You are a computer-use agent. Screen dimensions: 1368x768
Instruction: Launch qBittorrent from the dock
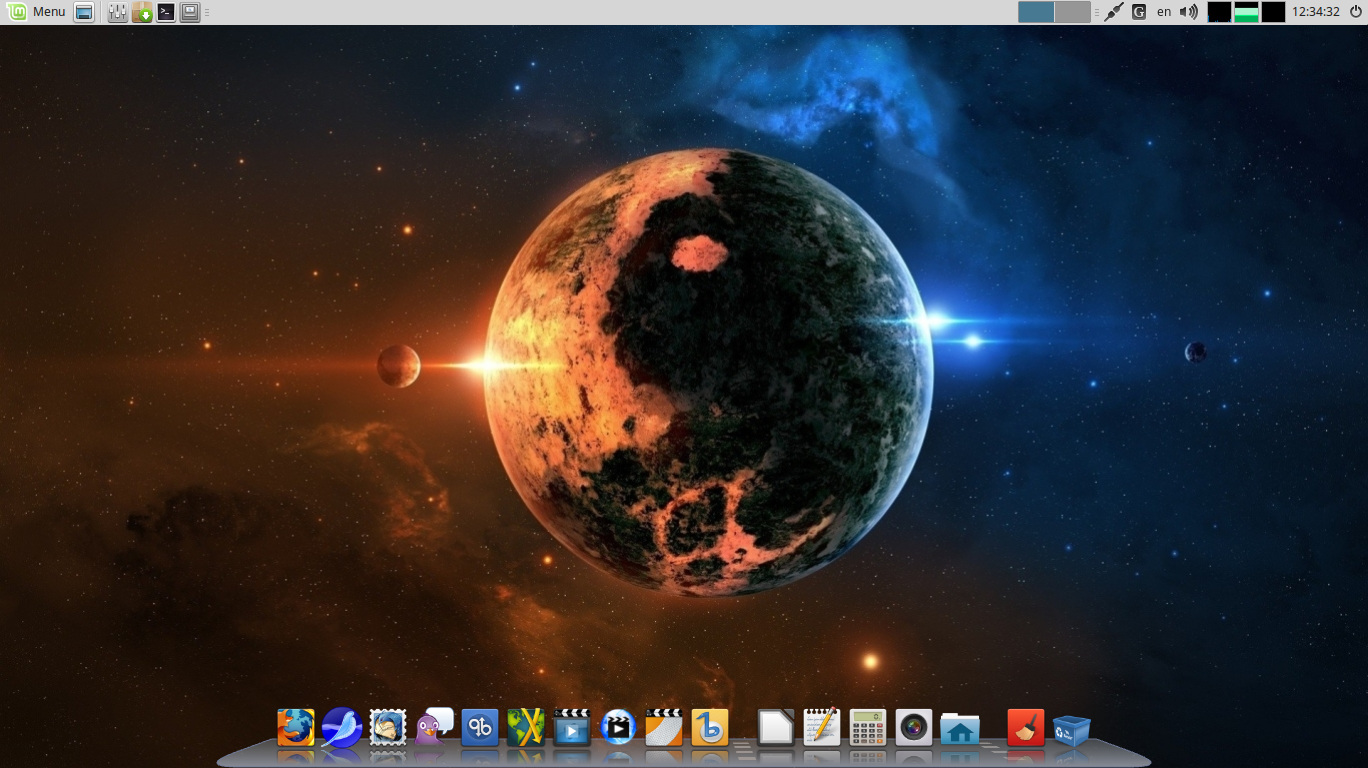(480, 727)
